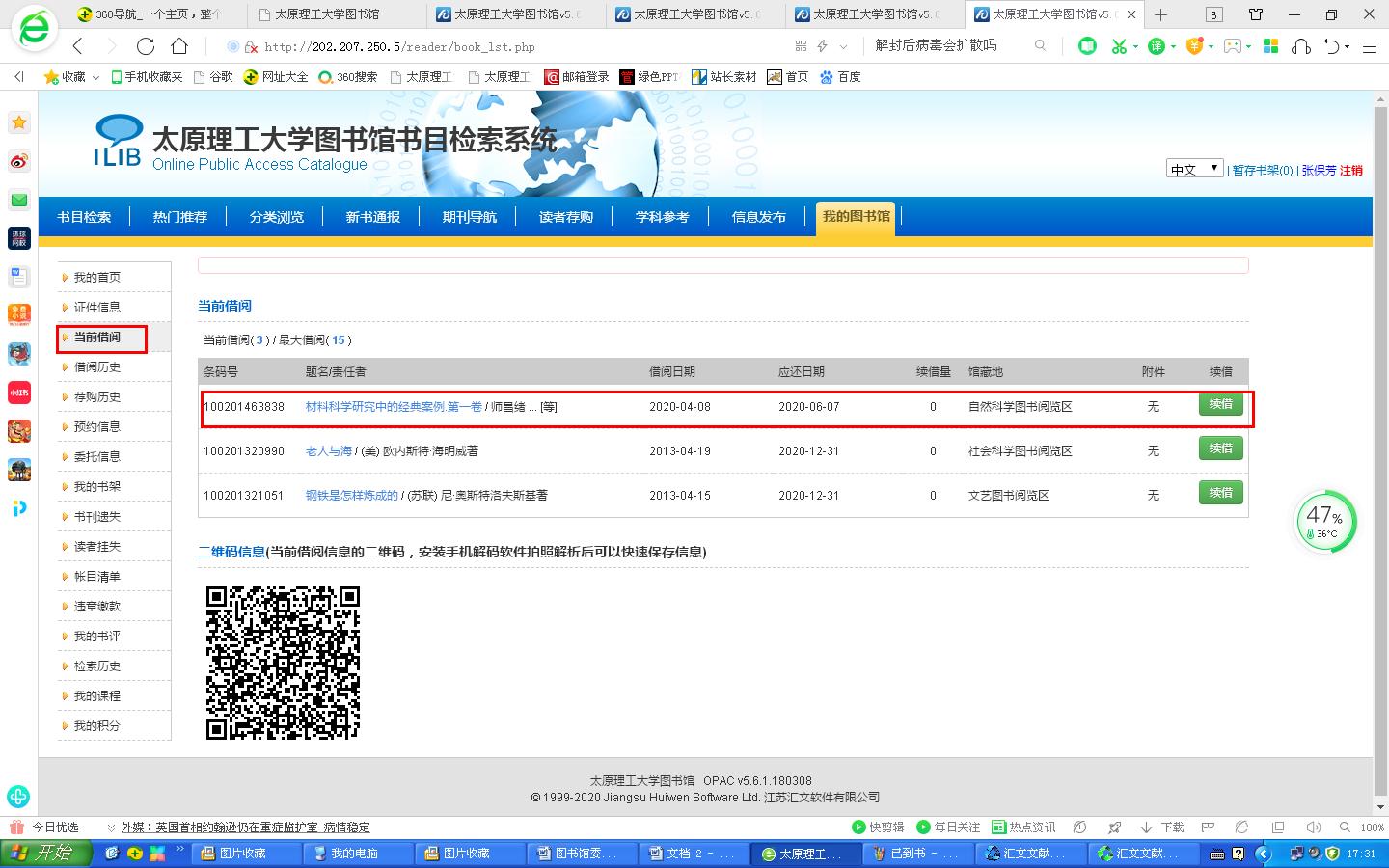Open the browser hamburger menu

point(1369,46)
